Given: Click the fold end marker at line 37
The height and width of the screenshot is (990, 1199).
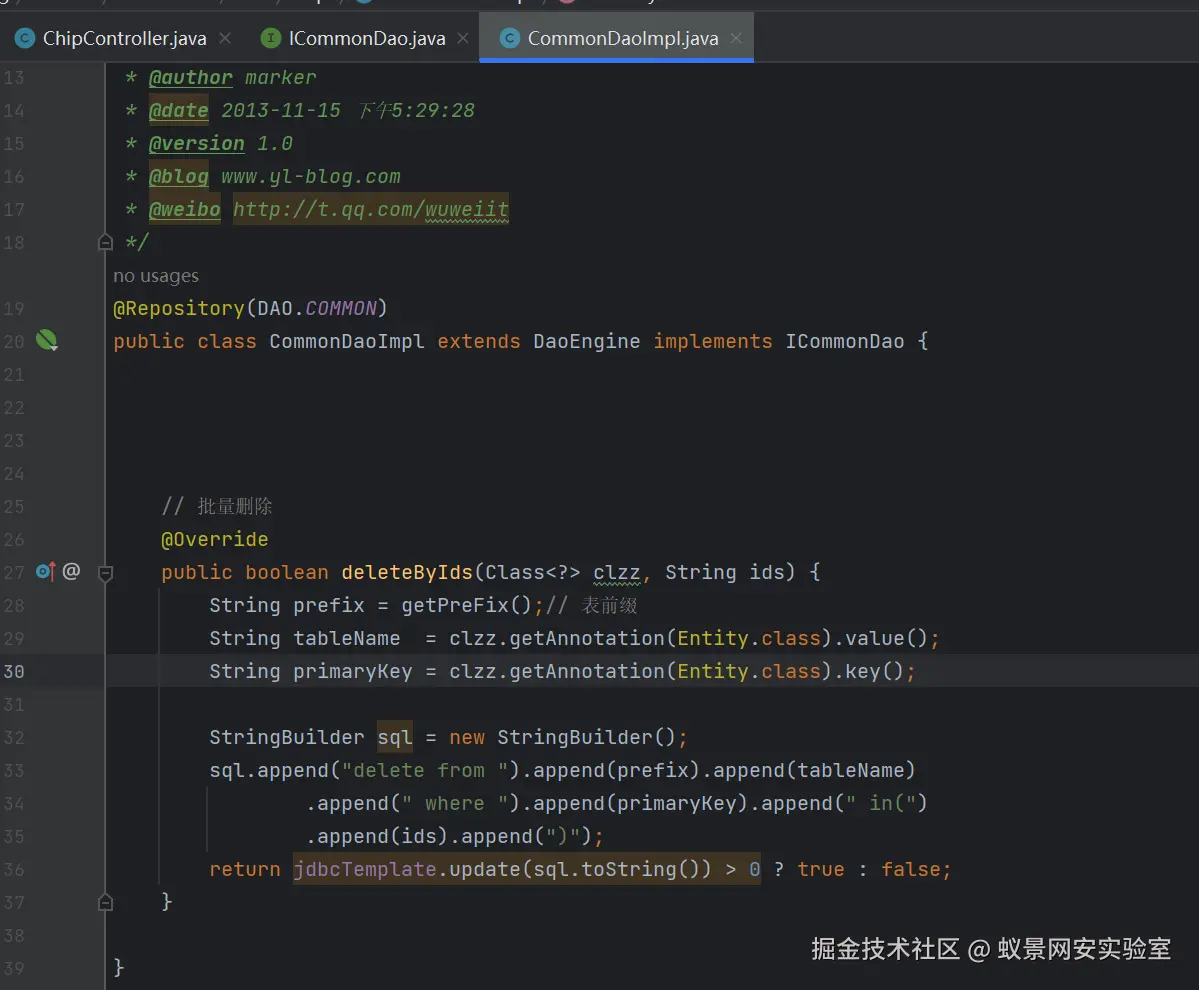Looking at the screenshot, I should point(106,903).
